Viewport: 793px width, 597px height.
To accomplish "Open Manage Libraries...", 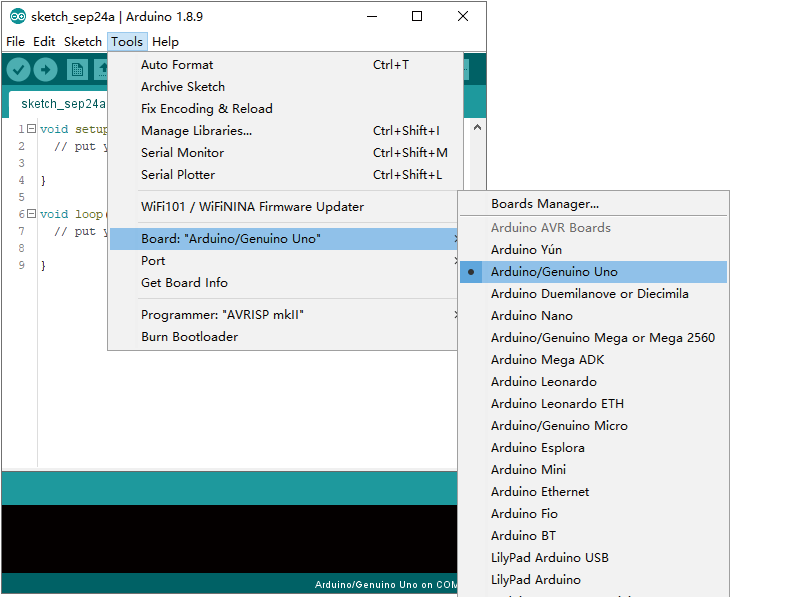I will pyautogui.click(x=285, y=131).
